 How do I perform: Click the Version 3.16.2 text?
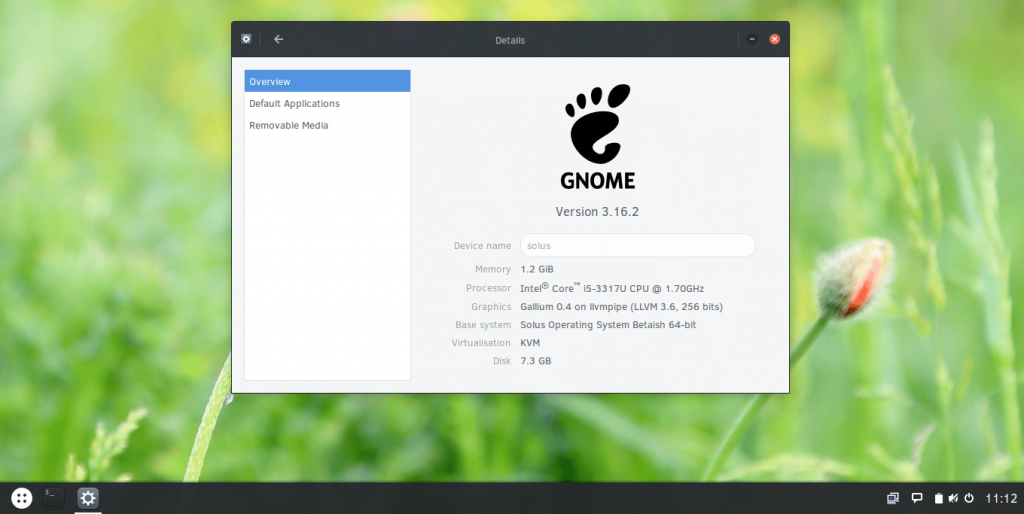coord(597,212)
